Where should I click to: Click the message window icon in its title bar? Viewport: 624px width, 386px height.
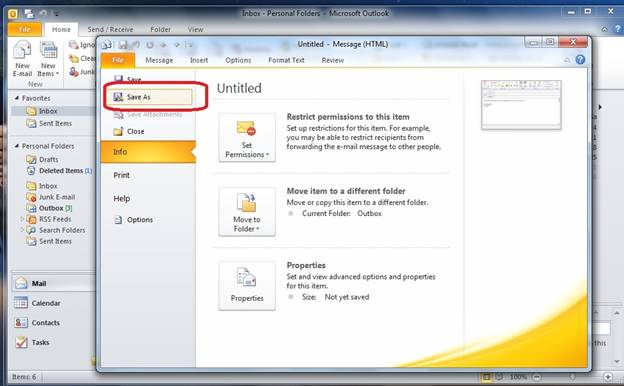pos(106,45)
